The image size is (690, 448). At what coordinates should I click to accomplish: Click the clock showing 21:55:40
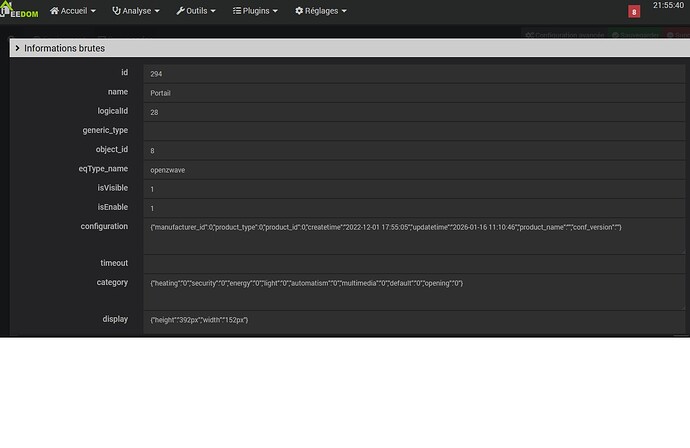(668, 5)
